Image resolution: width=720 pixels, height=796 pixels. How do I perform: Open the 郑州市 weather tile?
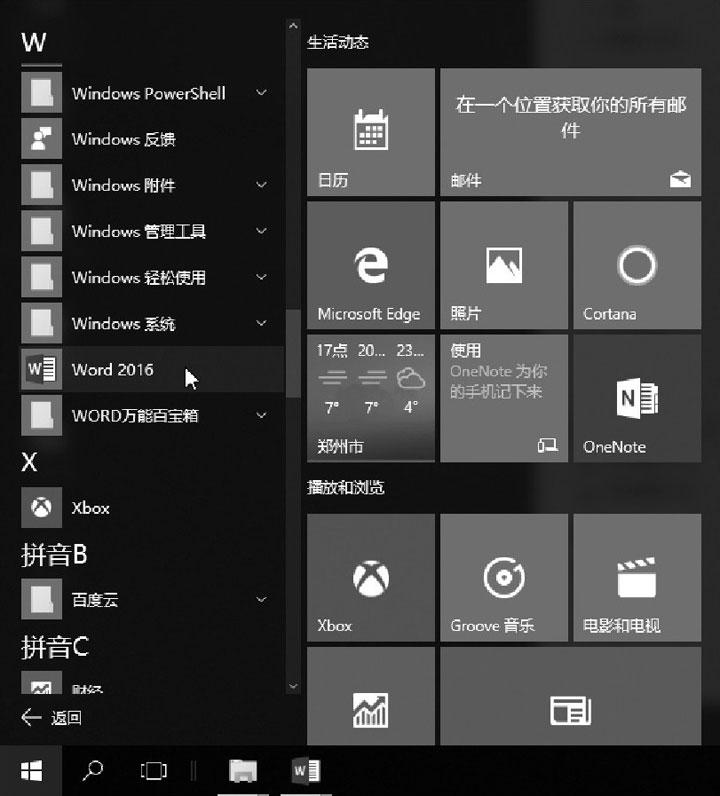coord(370,398)
